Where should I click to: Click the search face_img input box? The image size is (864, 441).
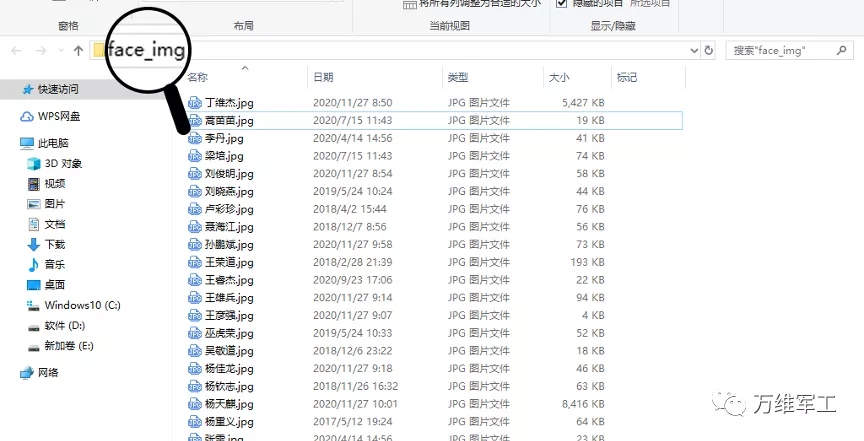pos(790,50)
